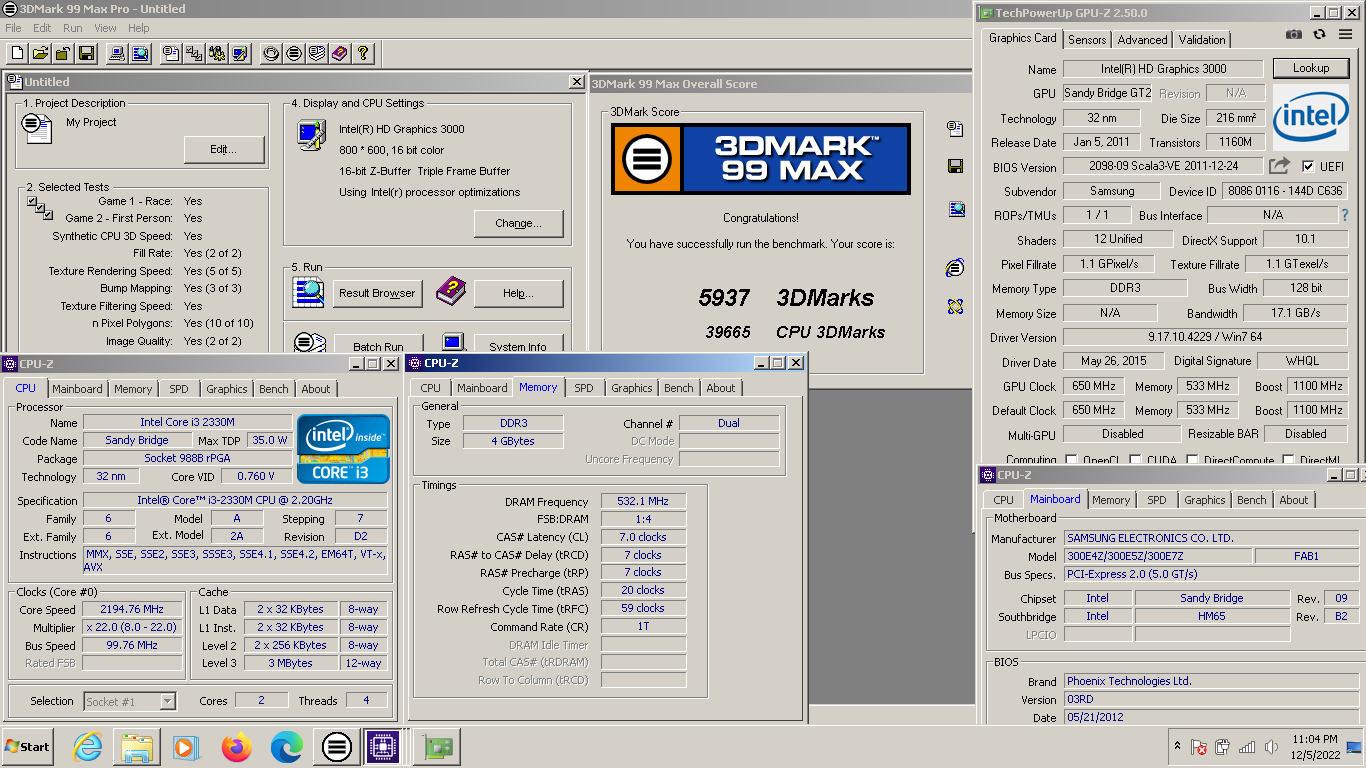Click the 39665 CPU 3DMarks text
Screen dimensions: 1366x768
coord(795,332)
